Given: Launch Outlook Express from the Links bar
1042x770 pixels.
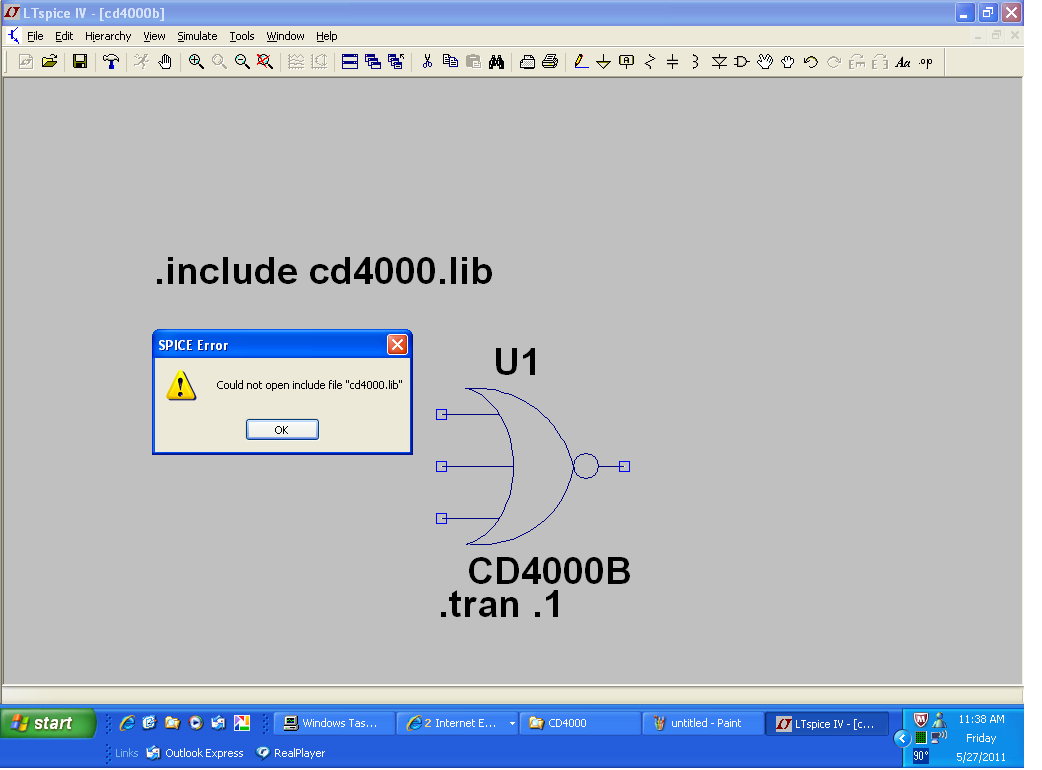Looking at the screenshot, I should [x=195, y=753].
